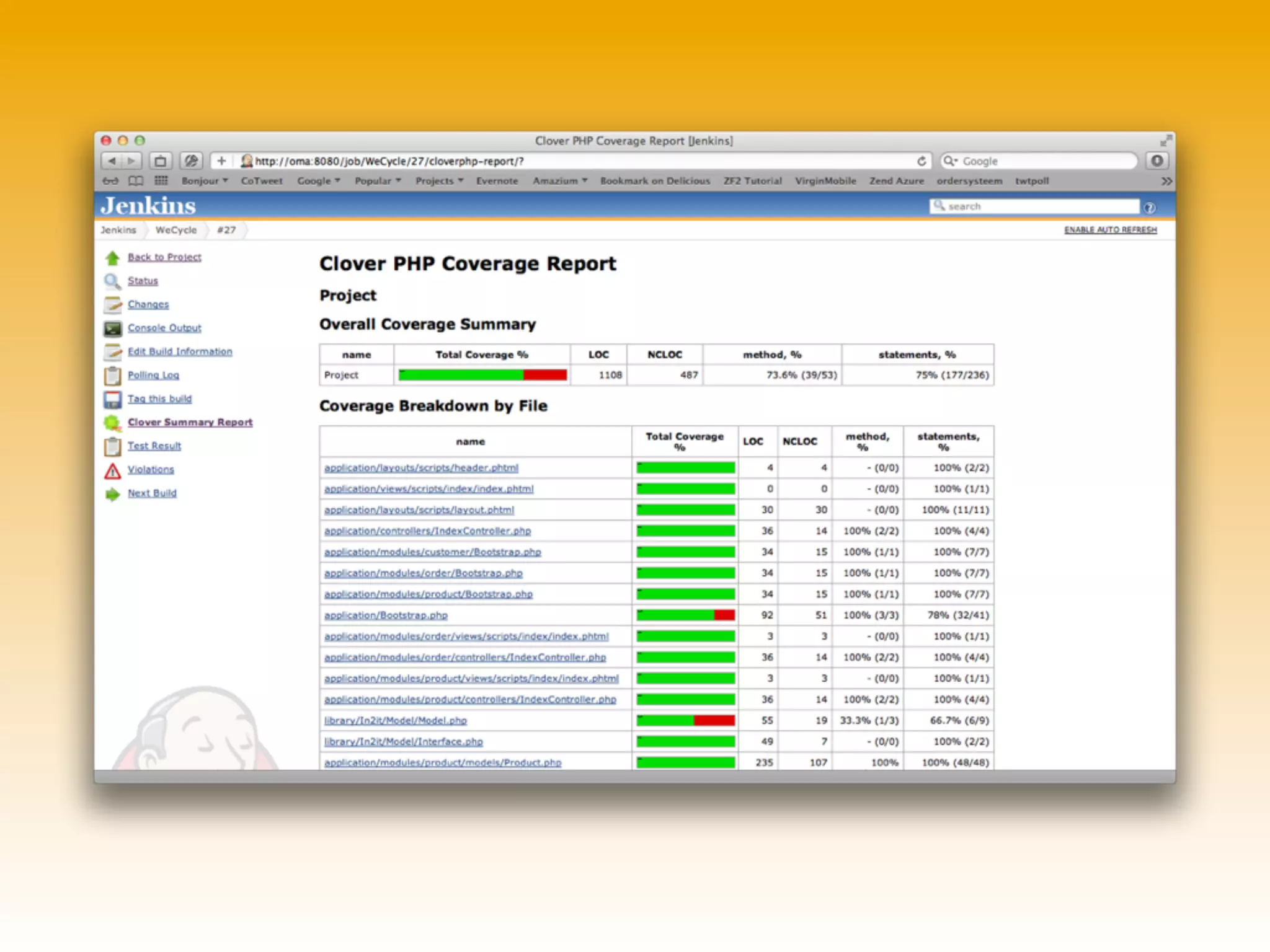Click the Next Build green arrow icon
Viewport: 1270px width, 952px height.
click(112, 494)
